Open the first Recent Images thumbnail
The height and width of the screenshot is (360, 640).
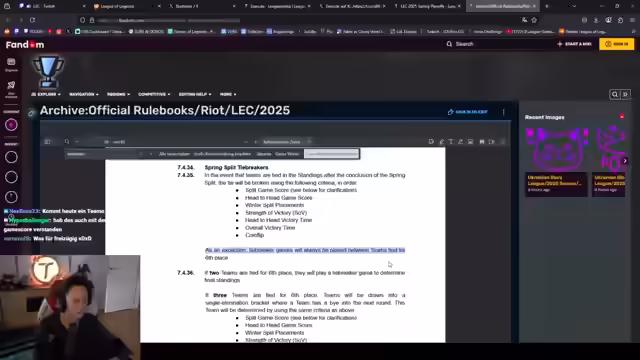coord(556,149)
